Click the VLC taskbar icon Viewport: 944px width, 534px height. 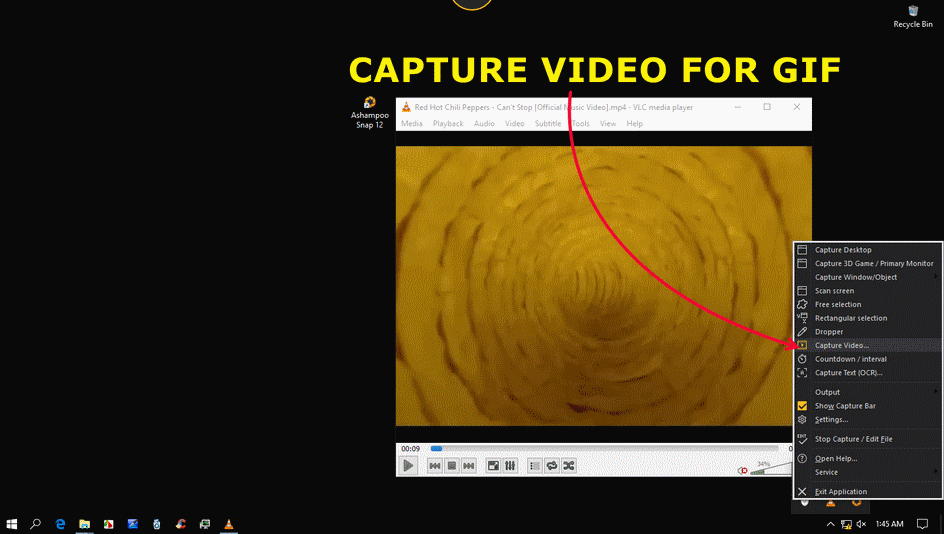pos(229,524)
